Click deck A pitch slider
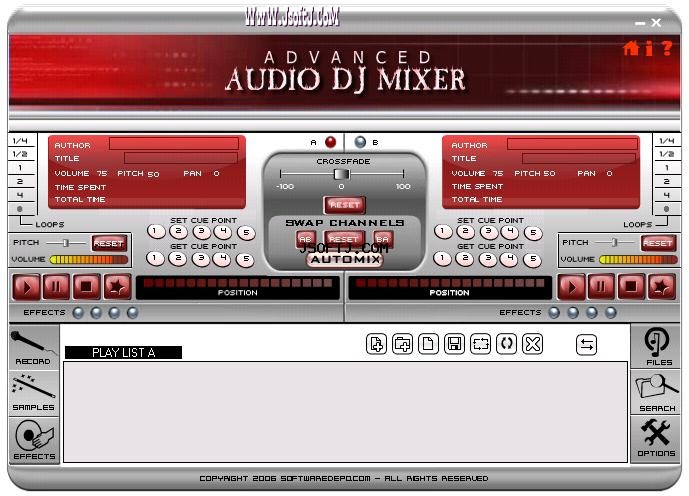Viewport: 689px width, 496px height. [x=65, y=243]
